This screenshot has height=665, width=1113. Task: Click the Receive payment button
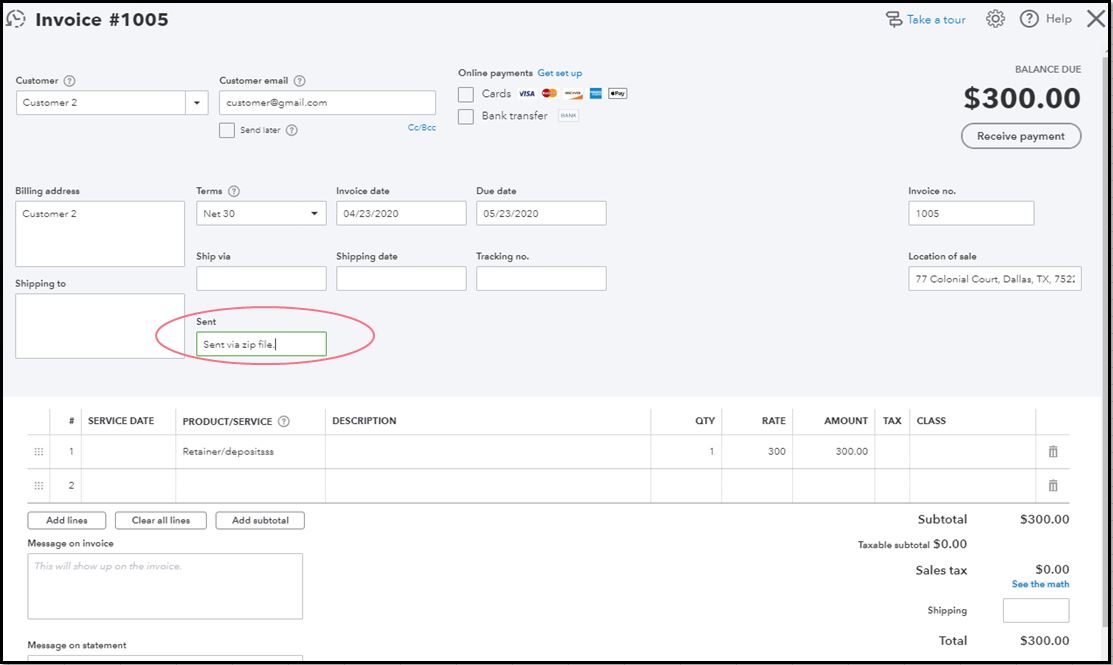coord(1020,136)
